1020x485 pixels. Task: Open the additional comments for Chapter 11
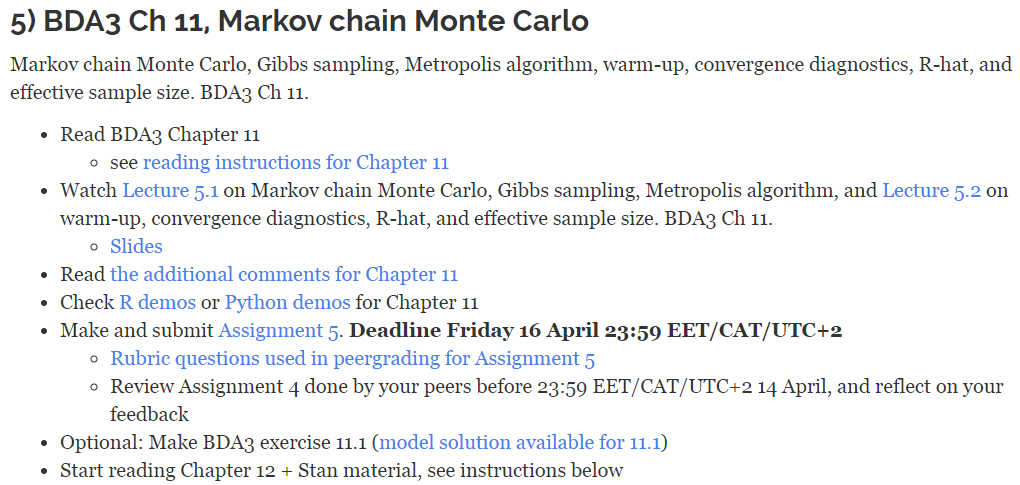coord(284,274)
